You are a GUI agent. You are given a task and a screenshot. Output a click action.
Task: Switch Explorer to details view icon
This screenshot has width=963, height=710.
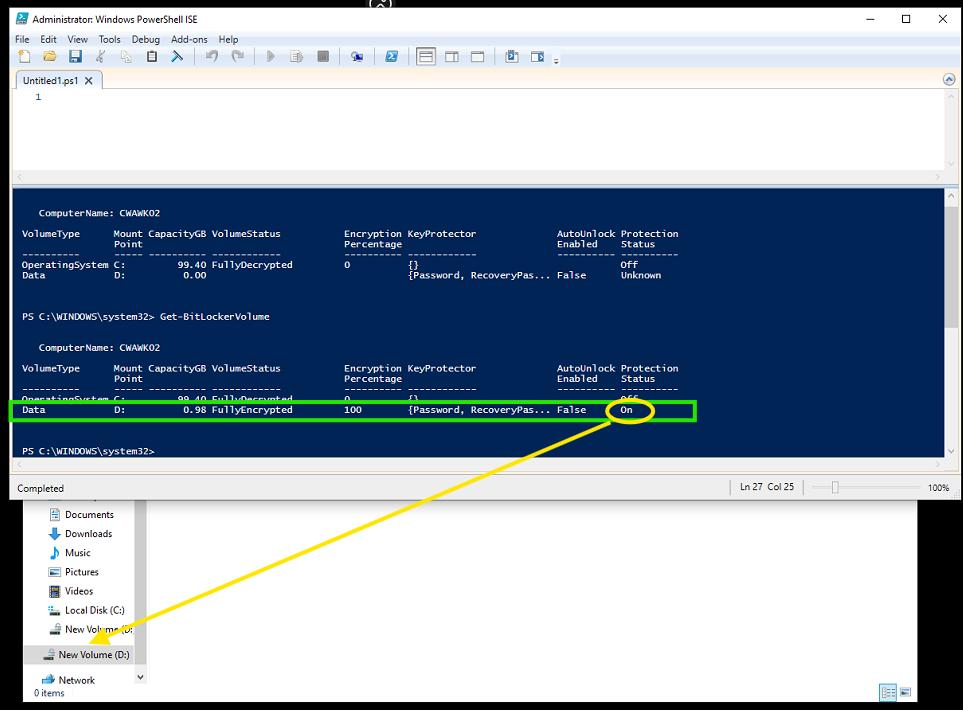point(888,692)
